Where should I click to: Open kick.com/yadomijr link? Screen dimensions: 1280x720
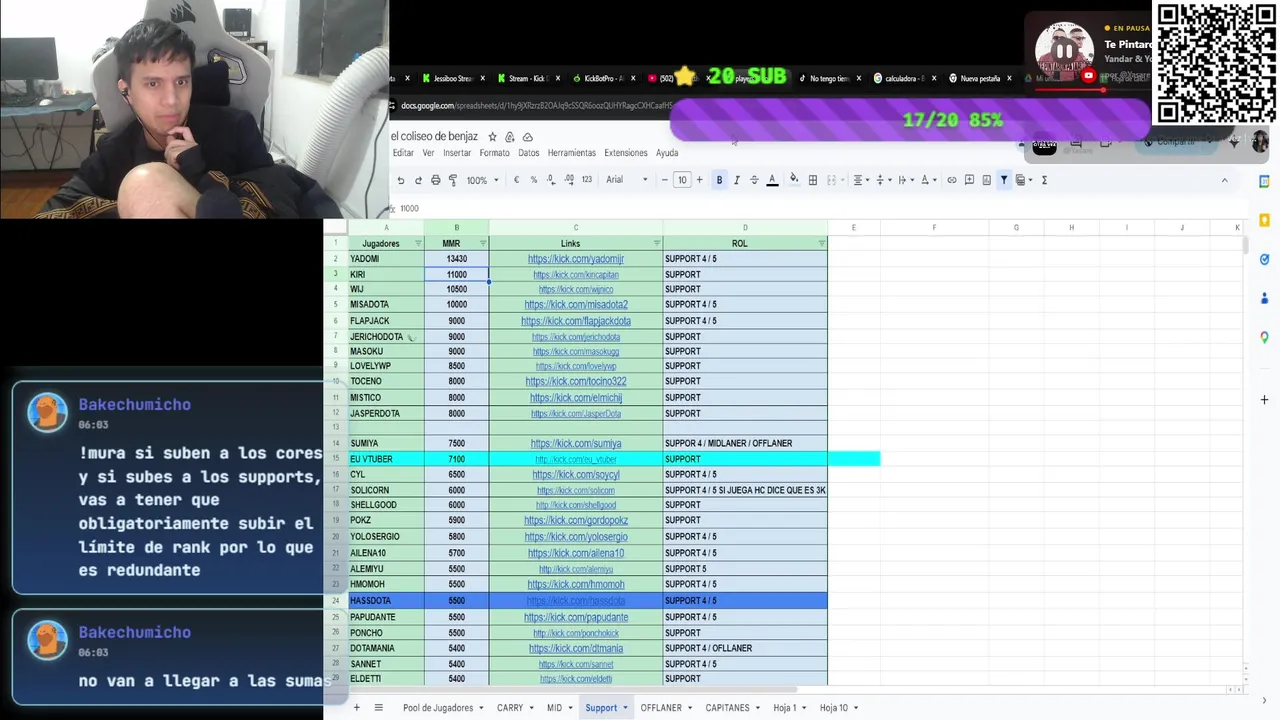[x=576, y=259]
